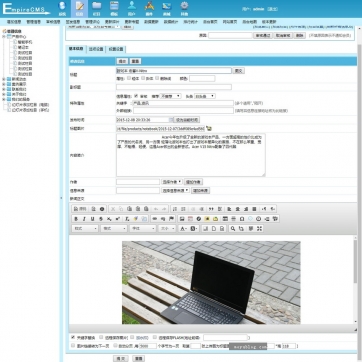
Task: Click the 退出 logout link
Action: (x=273, y=9)
